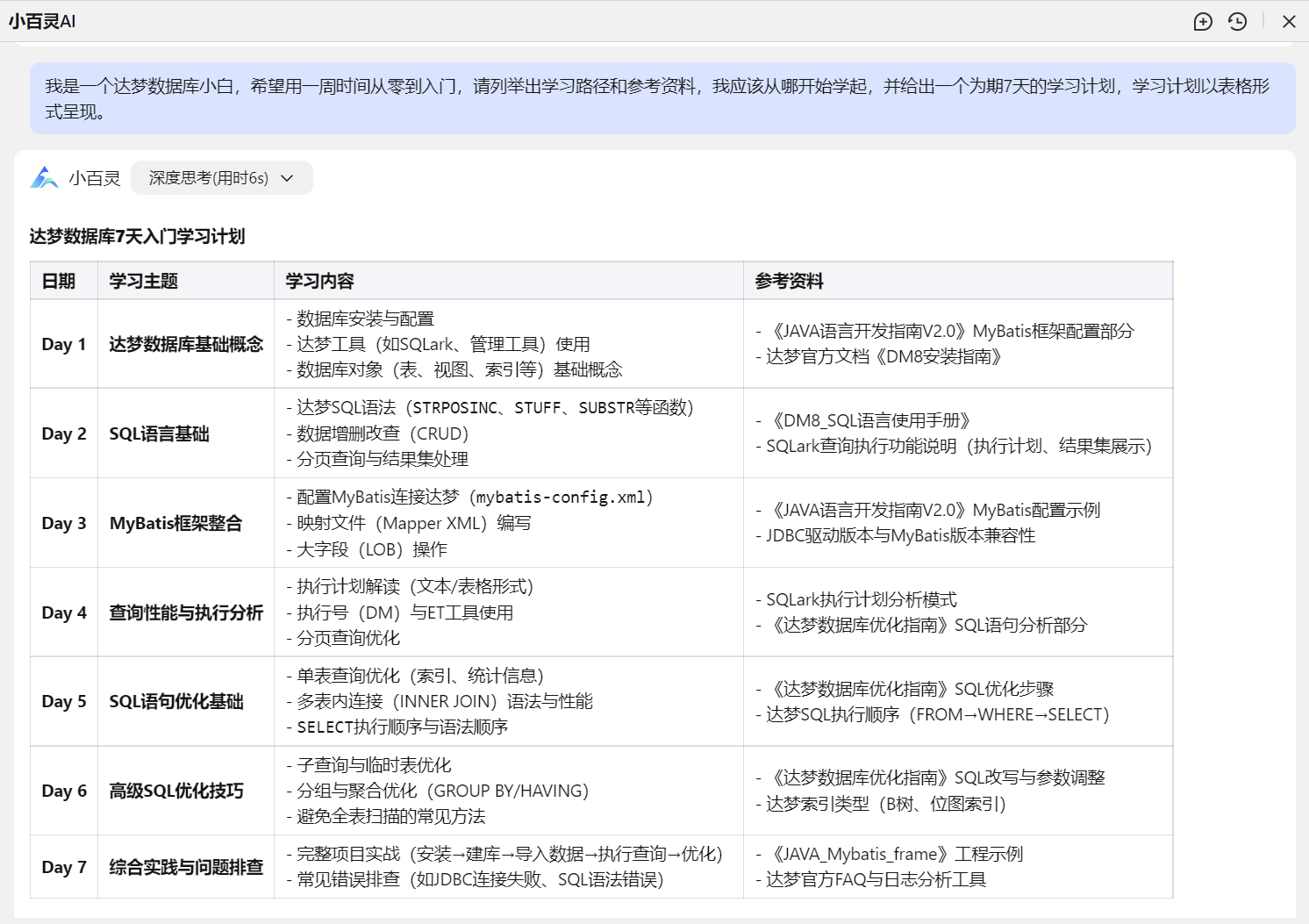Click the 小百灵 assistant name label
1309x924 pixels.
pyautogui.click(x=94, y=177)
